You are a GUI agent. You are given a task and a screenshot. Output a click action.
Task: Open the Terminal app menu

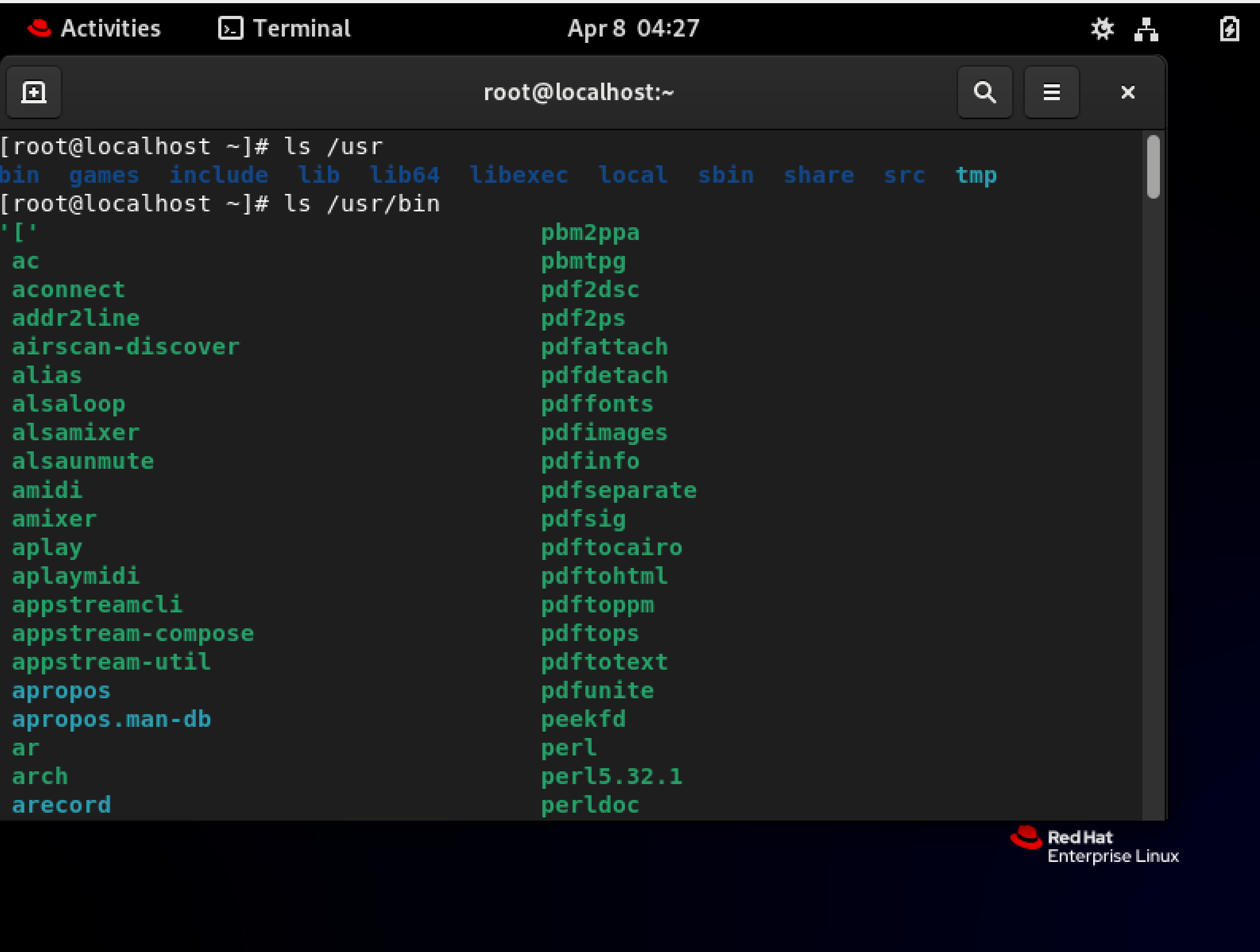click(x=285, y=28)
